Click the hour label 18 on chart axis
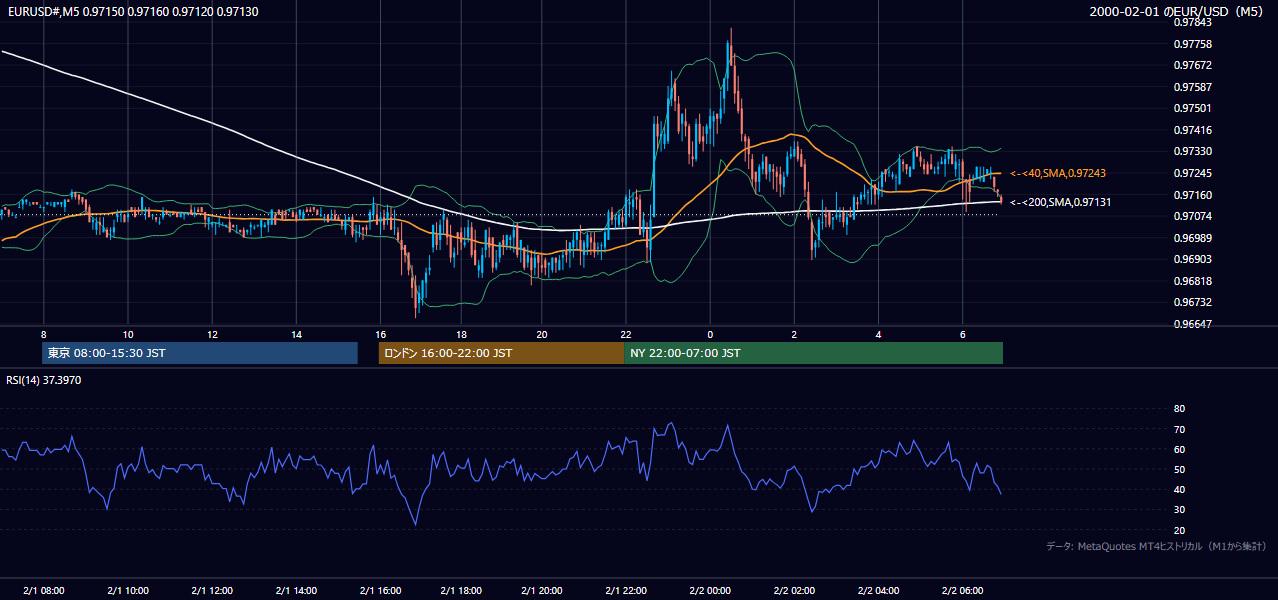The image size is (1278, 600). (461, 334)
